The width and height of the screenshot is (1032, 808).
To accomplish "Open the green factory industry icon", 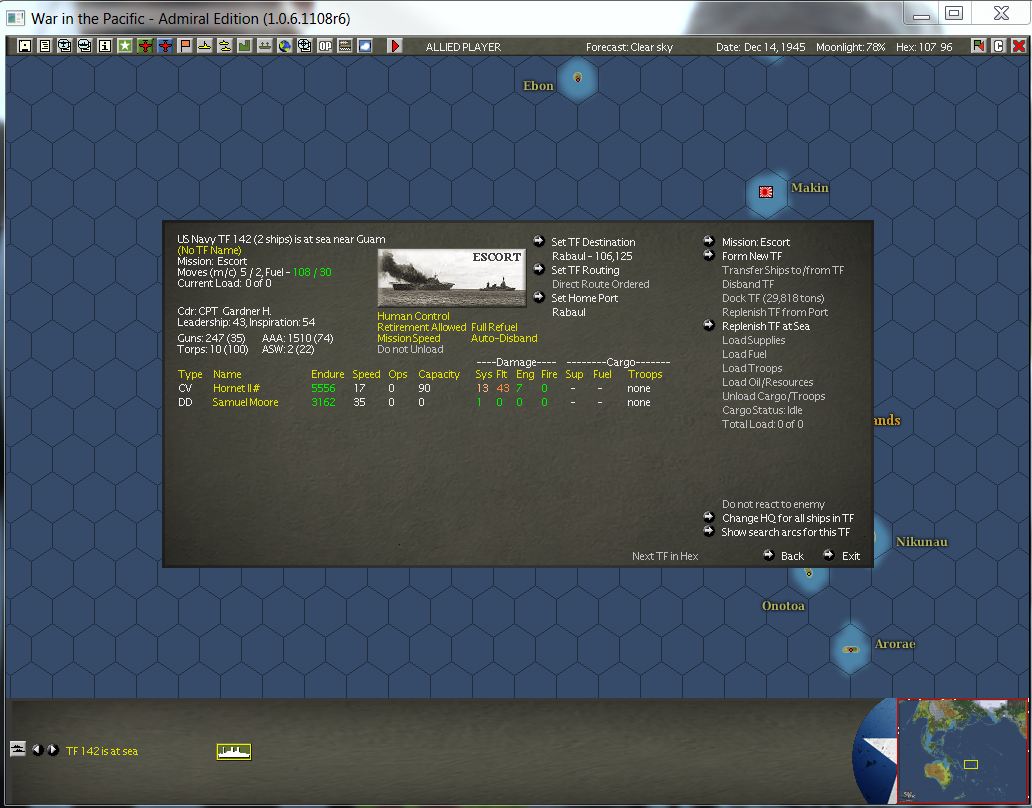I will 244,46.
